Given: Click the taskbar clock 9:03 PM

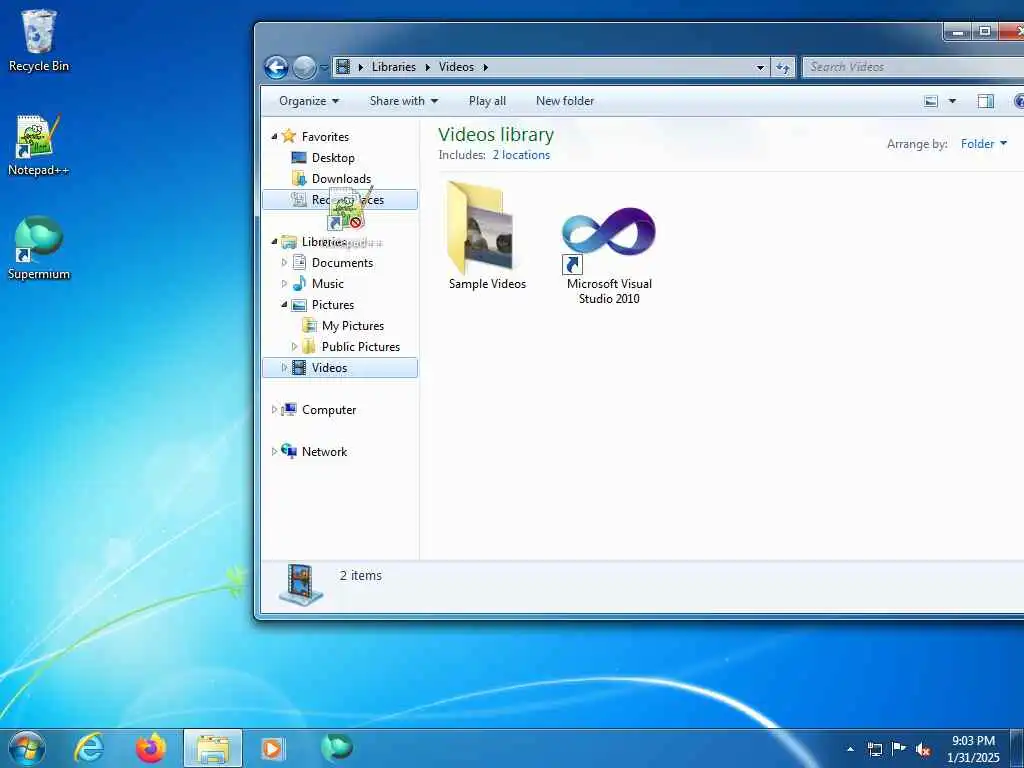Looking at the screenshot, I should pos(973,741).
